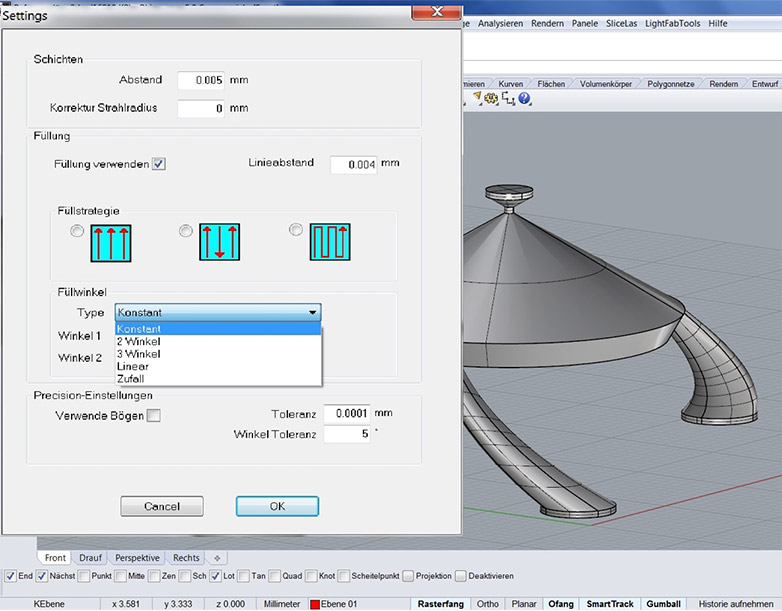
Task: Click the Abstand value input field
Action: coord(203,81)
